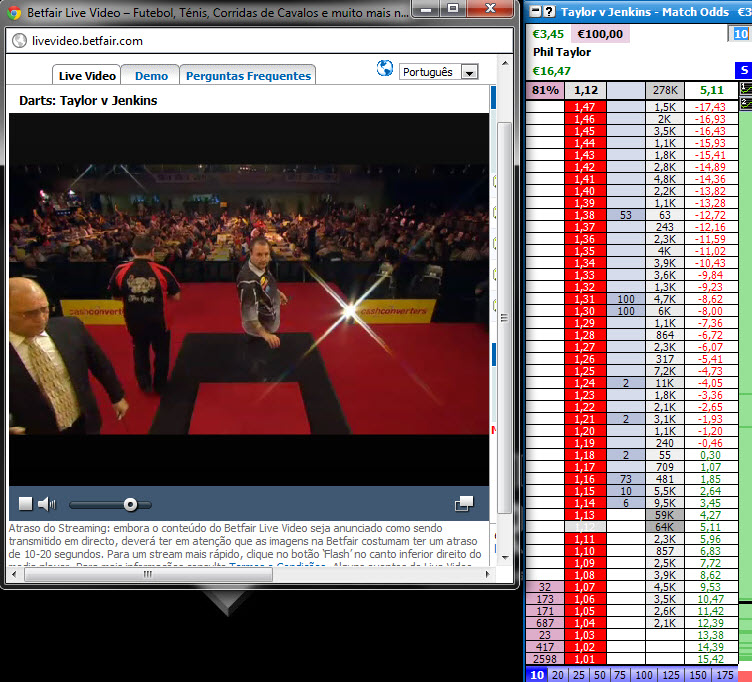Expand the Português language dropdown
This screenshot has height=682, width=752.
tap(470, 72)
